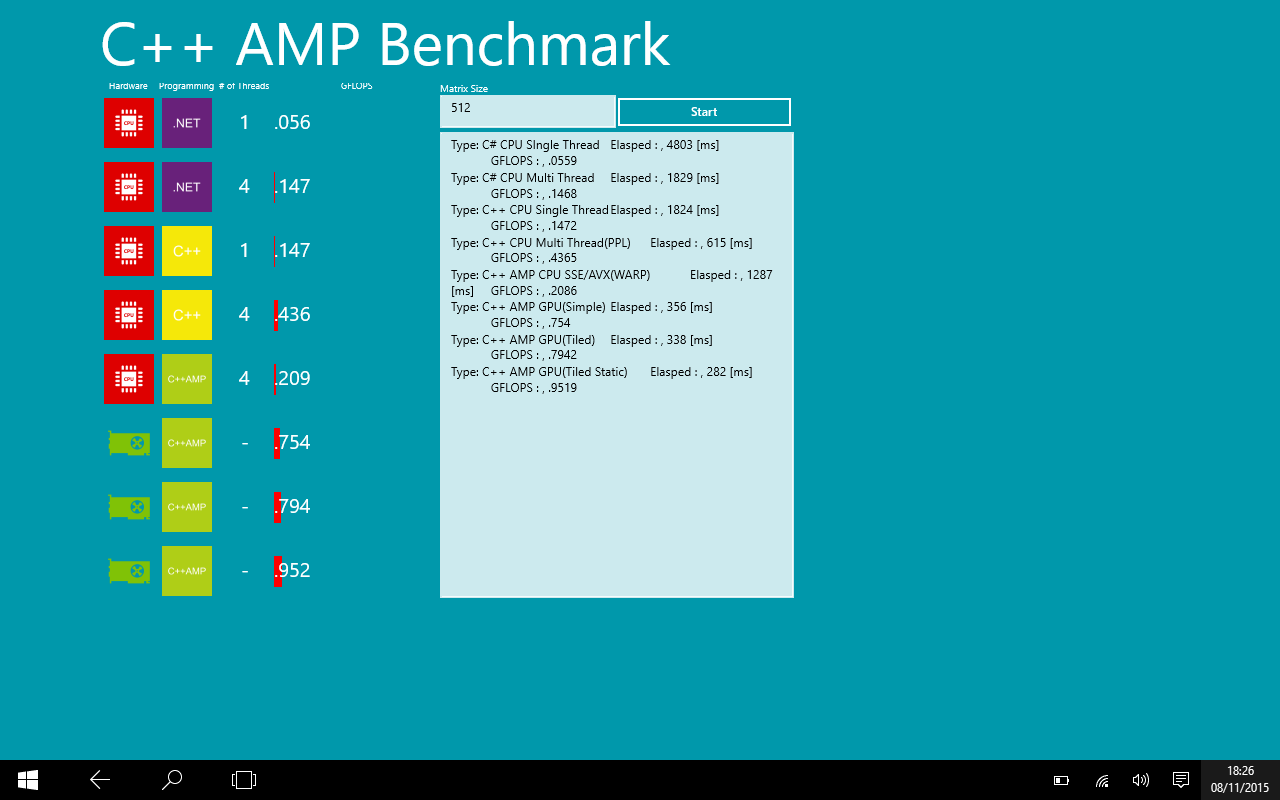Select the C++AMP tile in the .952 row
The image size is (1280, 800).
pos(187,571)
